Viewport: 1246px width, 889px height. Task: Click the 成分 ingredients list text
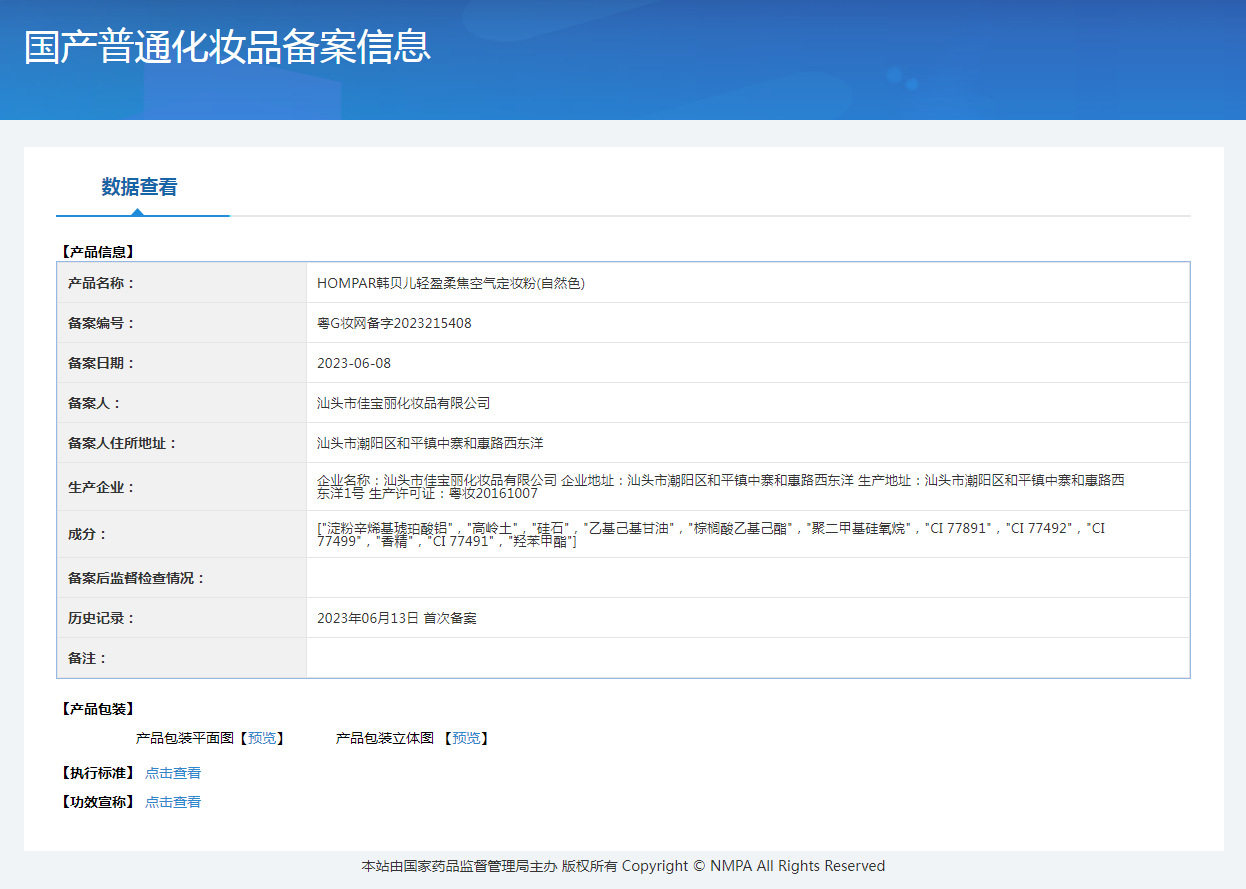click(x=711, y=534)
